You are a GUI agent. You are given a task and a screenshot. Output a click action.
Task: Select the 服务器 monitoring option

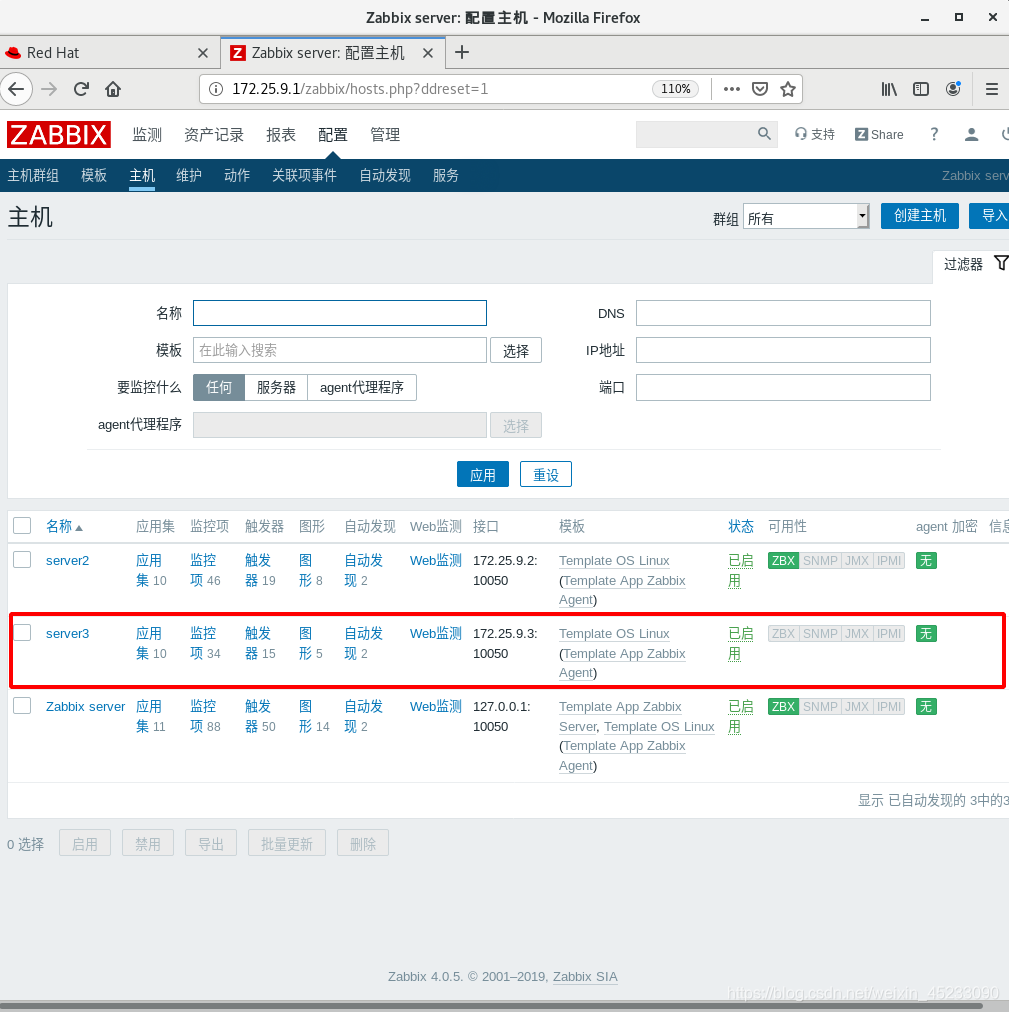click(x=276, y=387)
